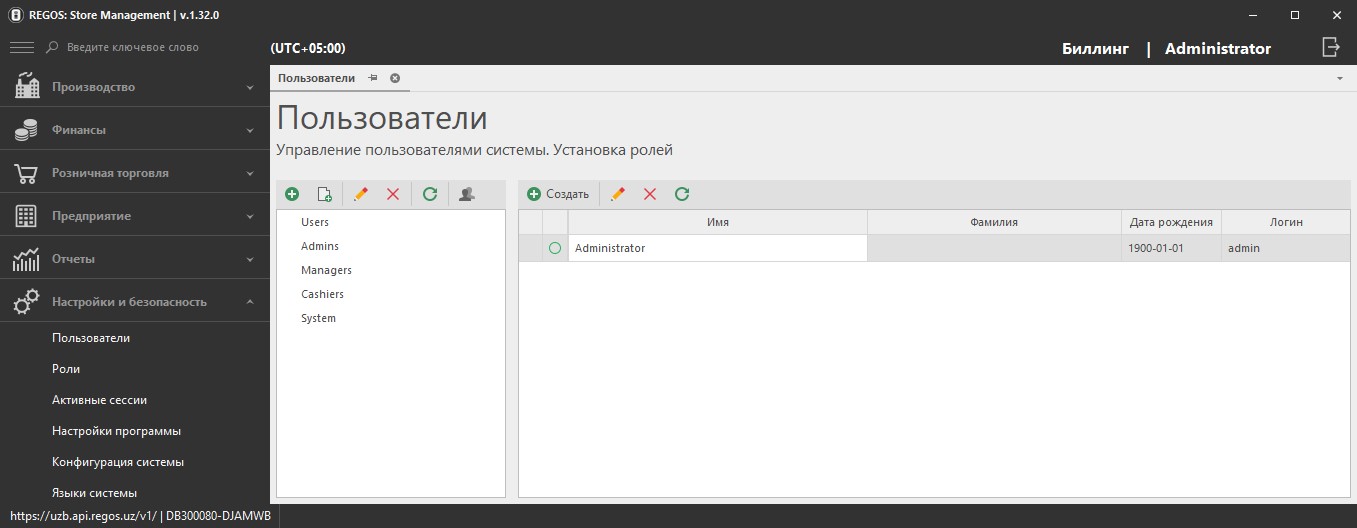1357x528 pixels.
Task: Open Роли in the sidebar
Action: coord(66,369)
